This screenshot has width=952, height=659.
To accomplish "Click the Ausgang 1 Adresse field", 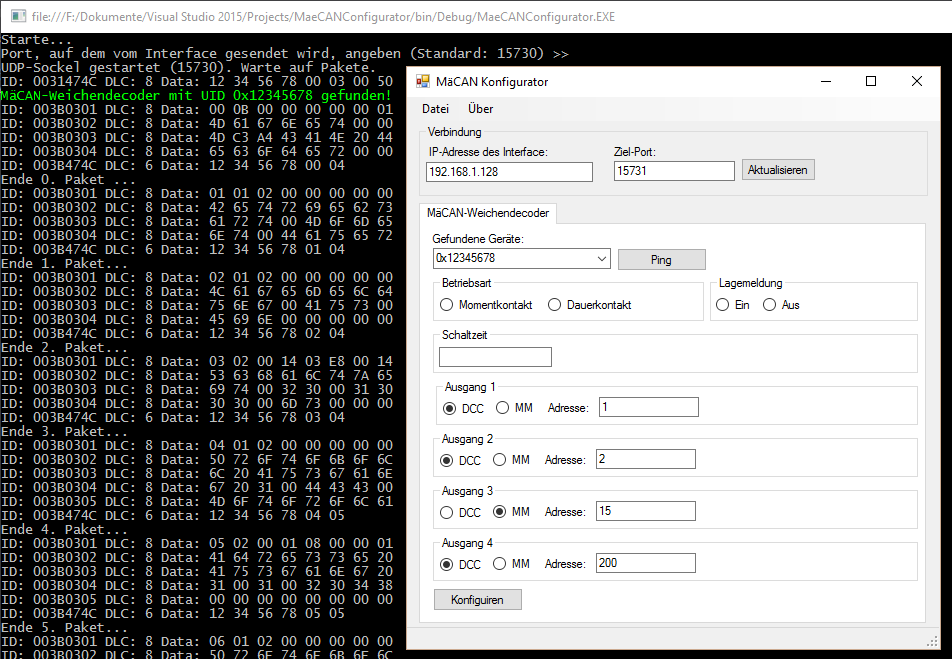I will (x=648, y=407).
